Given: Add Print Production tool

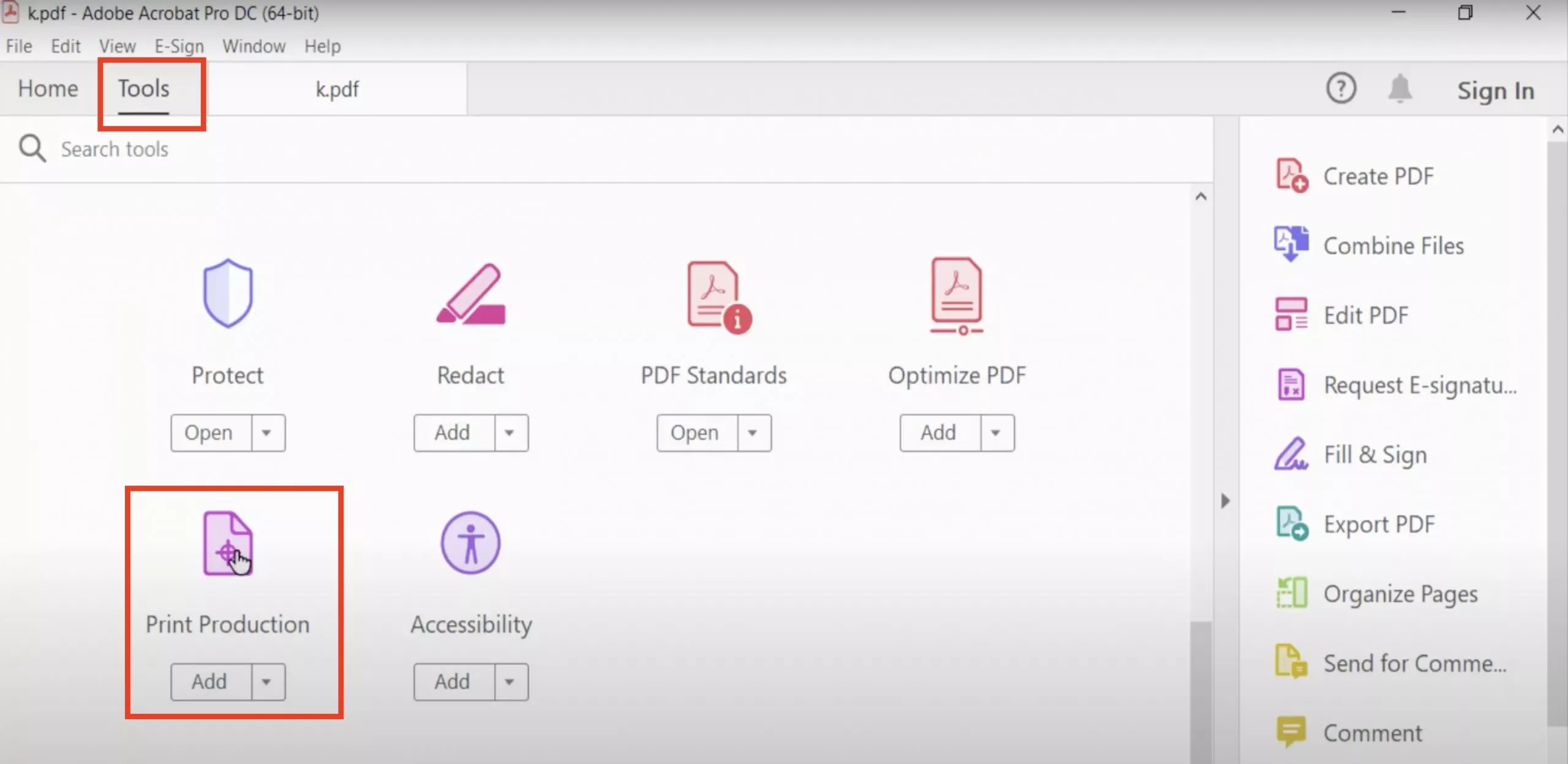Looking at the screenshot, I should 209,681.
